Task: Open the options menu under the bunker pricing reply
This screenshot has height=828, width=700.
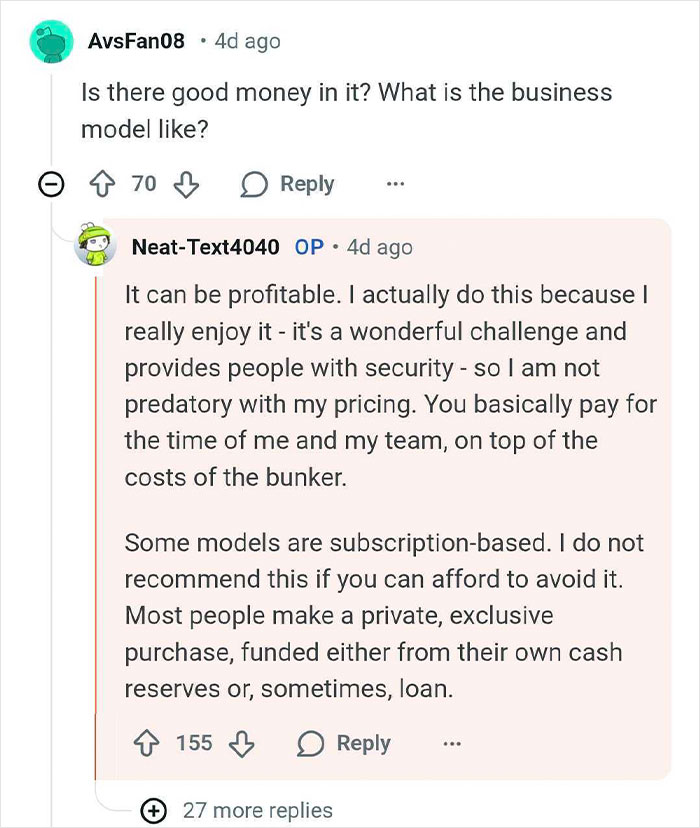Action: tap(453, 744)
